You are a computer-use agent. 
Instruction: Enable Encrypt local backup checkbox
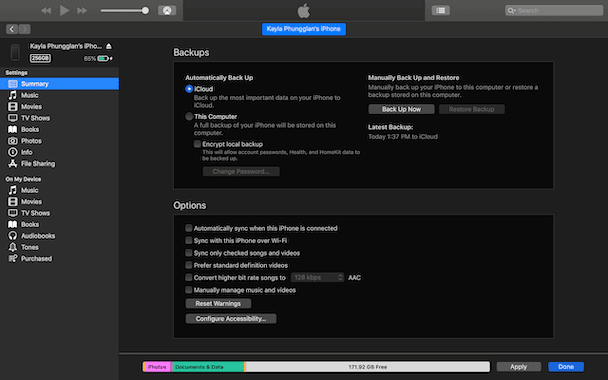click(197, 144)
